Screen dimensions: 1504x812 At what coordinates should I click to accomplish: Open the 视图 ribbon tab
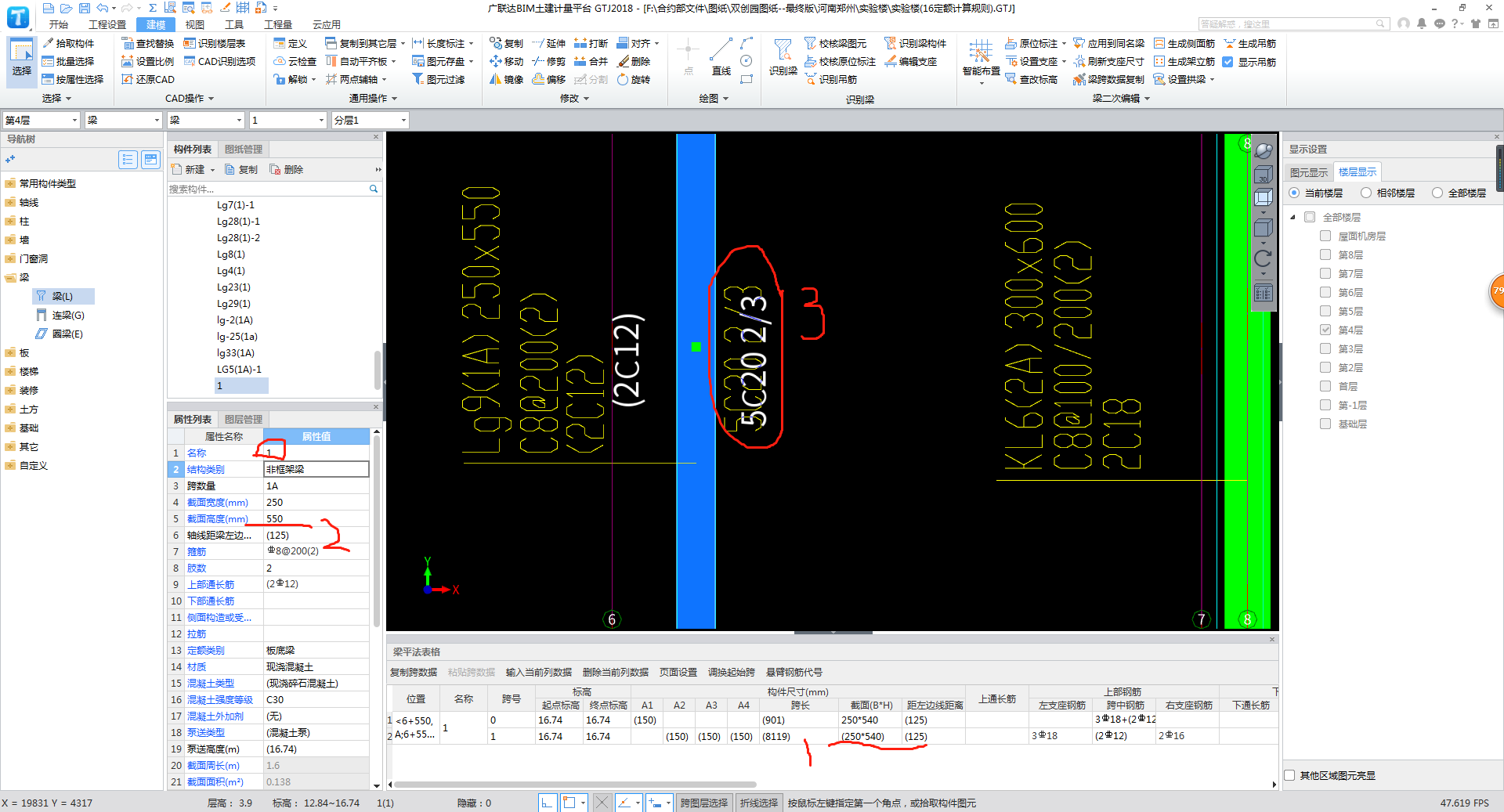195,24
